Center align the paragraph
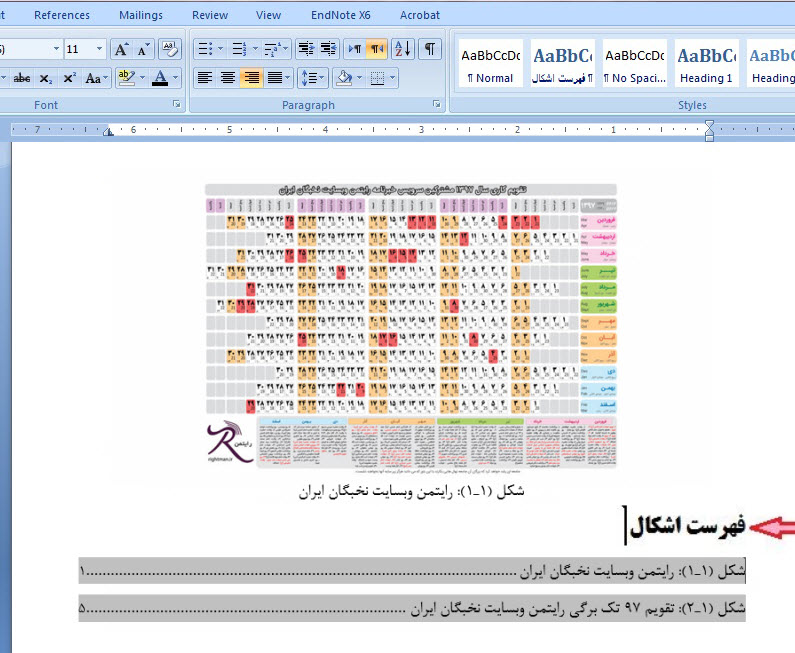Viewport: 795px width, 653px height. click(x=228, y=78)
